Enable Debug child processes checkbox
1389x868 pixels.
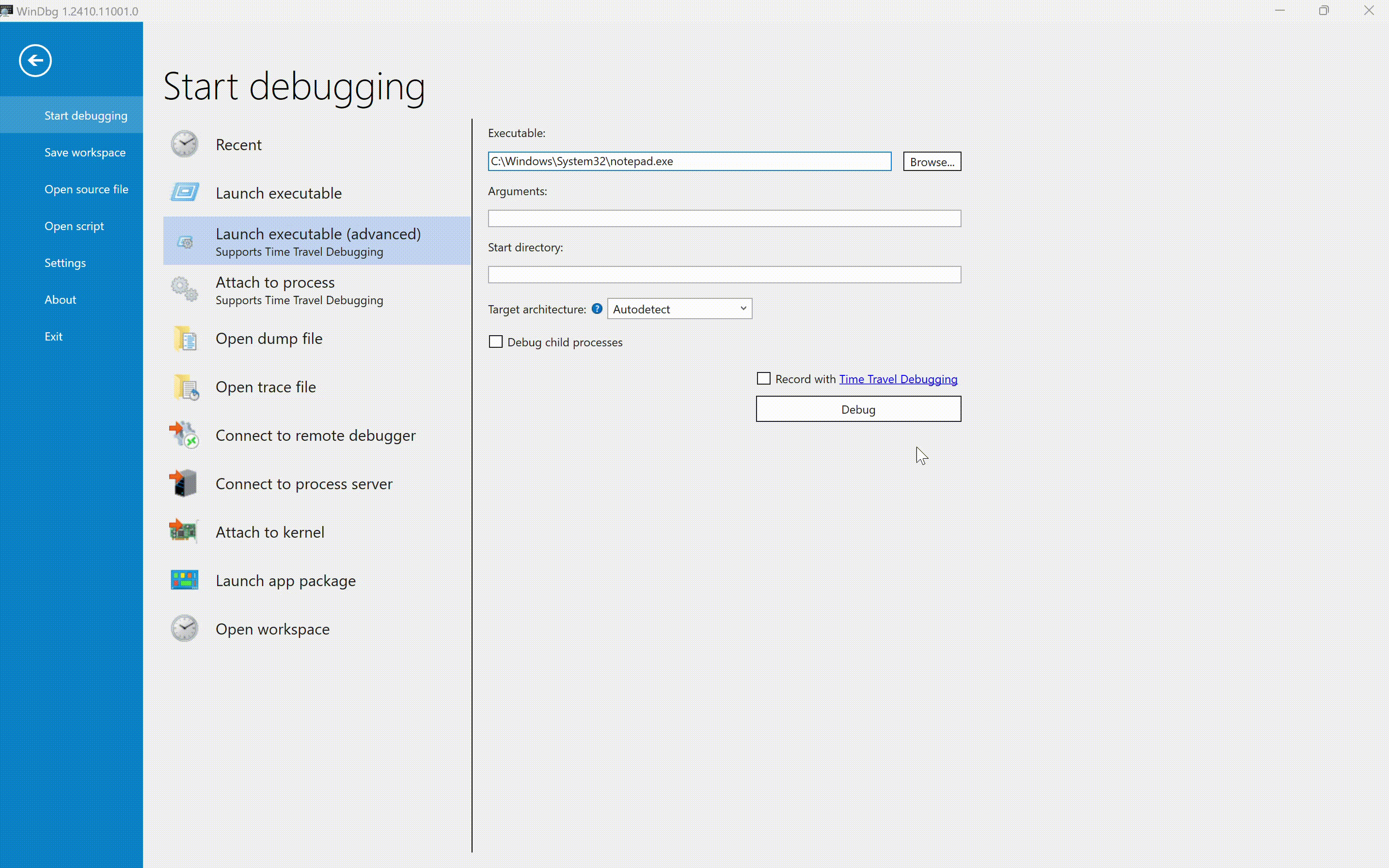(x=496, y=342)
